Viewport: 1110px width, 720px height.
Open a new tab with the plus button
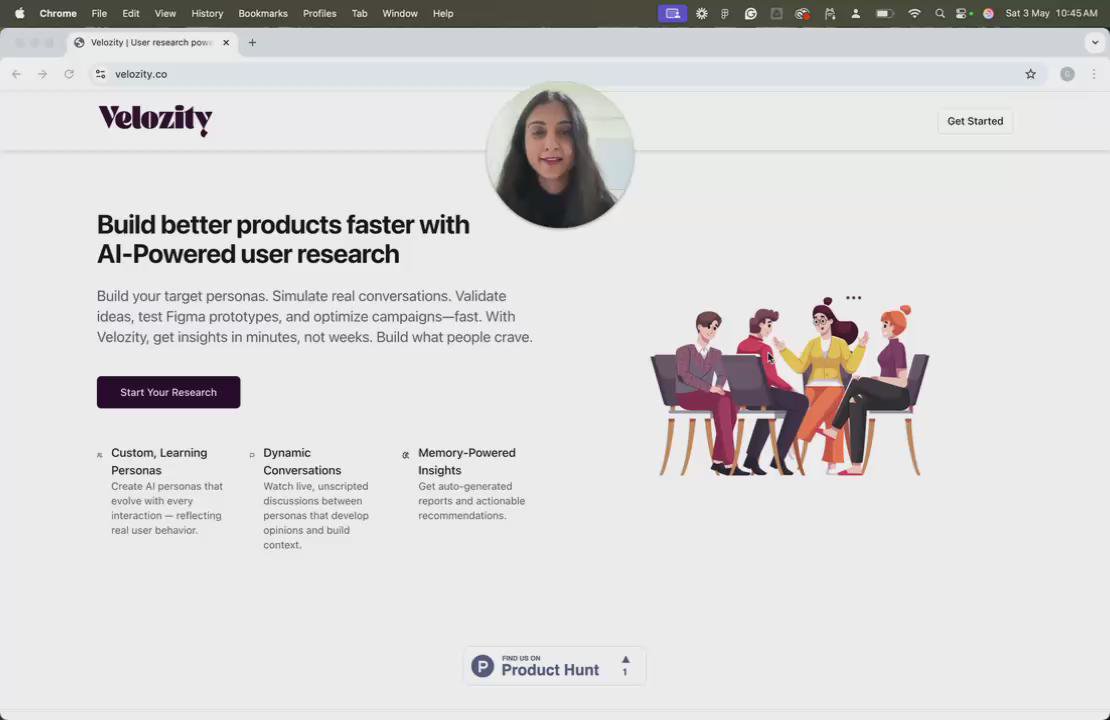(252, 42)
